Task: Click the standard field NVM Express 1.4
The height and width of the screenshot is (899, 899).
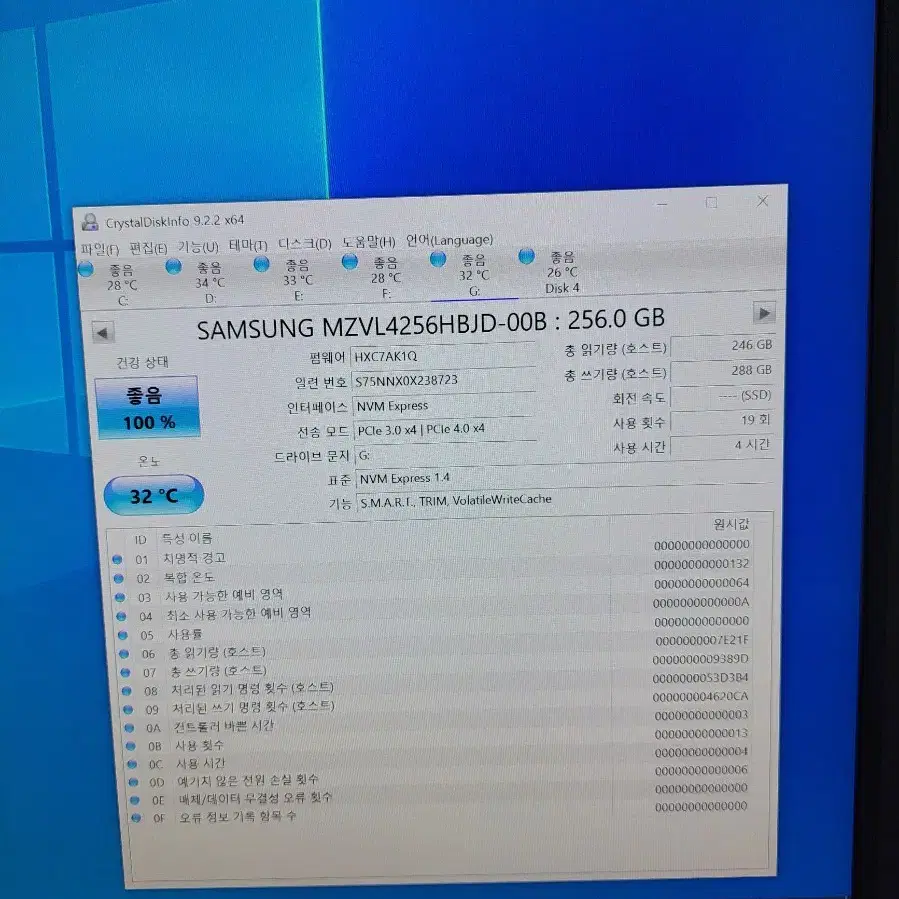Action: (566, 476)
